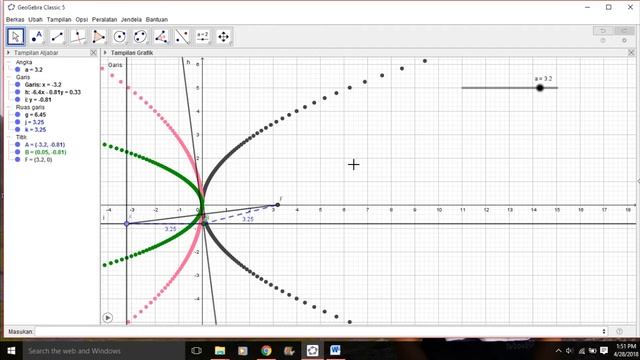
Task: Select the Move arrow tool
Action: tap(16, 37)
